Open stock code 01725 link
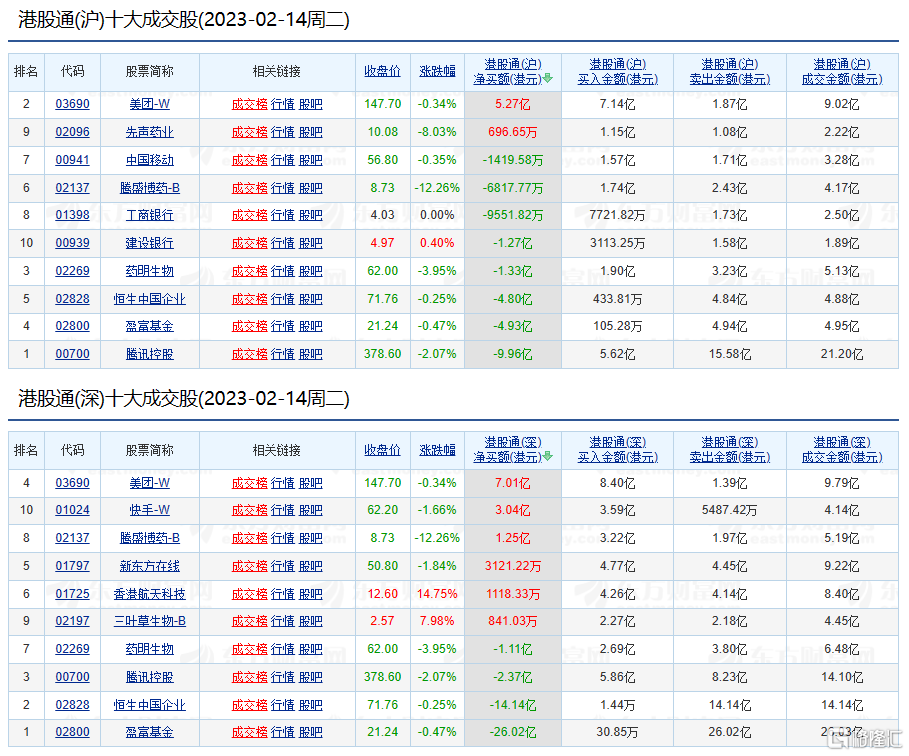Viewport: 909px width, 756px height. [72, 594]
